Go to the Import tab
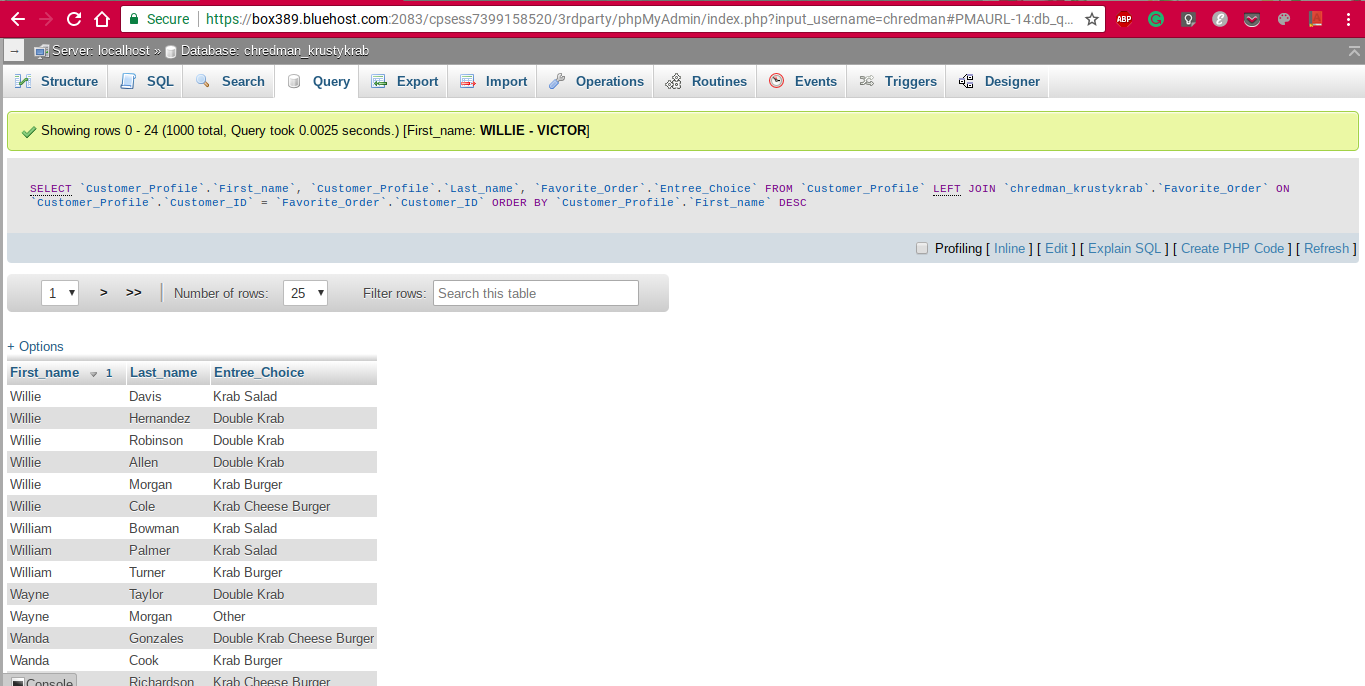 tap(493, 82)
